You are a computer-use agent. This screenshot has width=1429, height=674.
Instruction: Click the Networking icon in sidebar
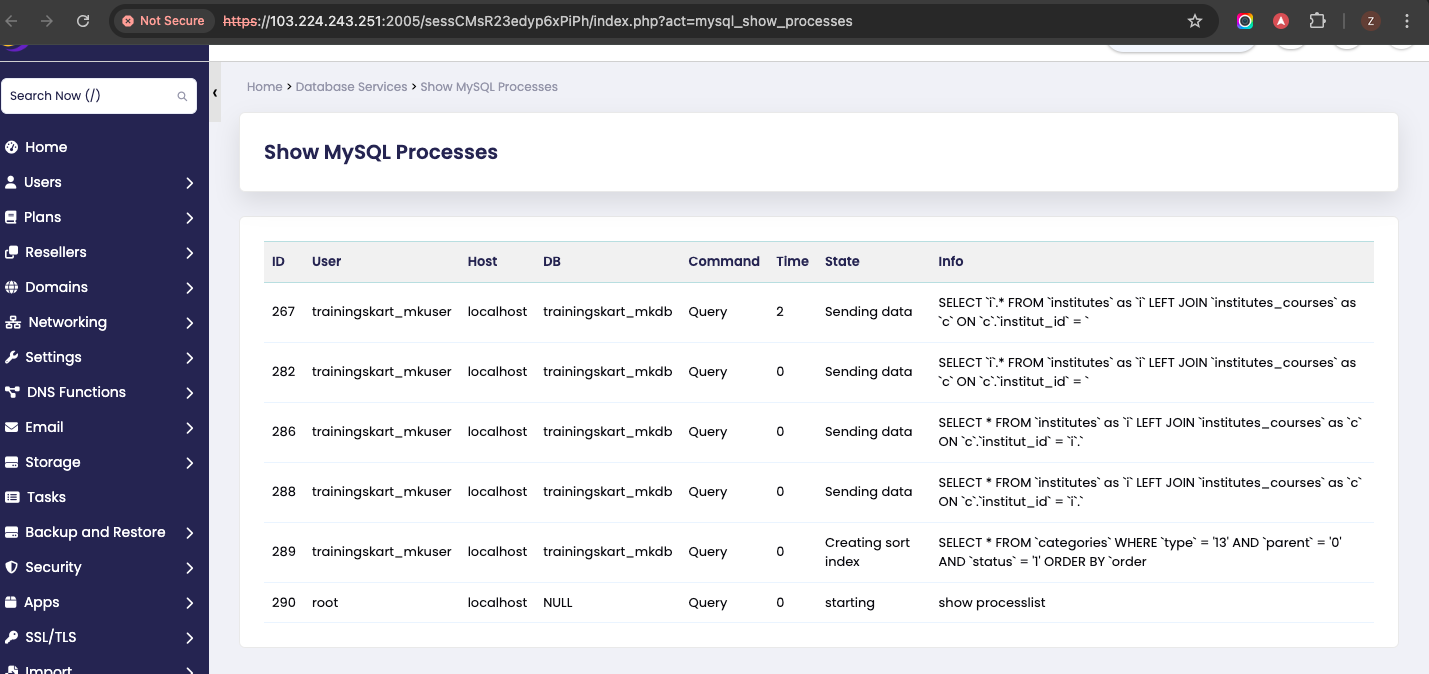[x=13, y=322]
